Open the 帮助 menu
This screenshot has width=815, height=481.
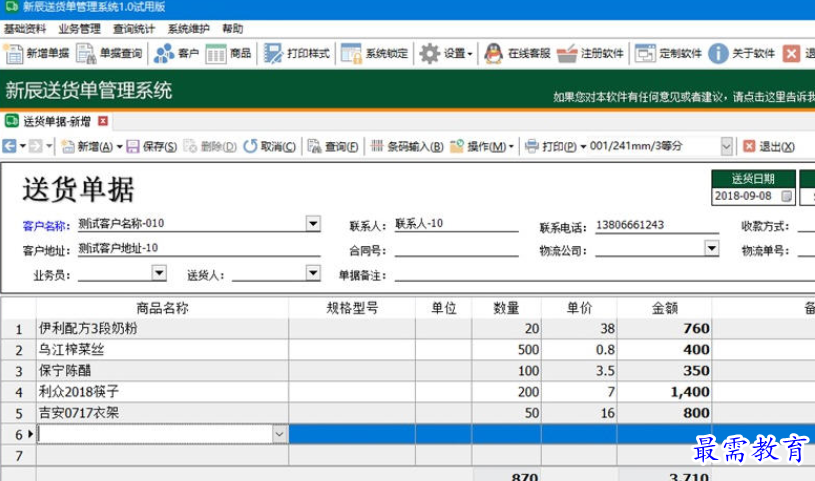(x=232, y=29)
